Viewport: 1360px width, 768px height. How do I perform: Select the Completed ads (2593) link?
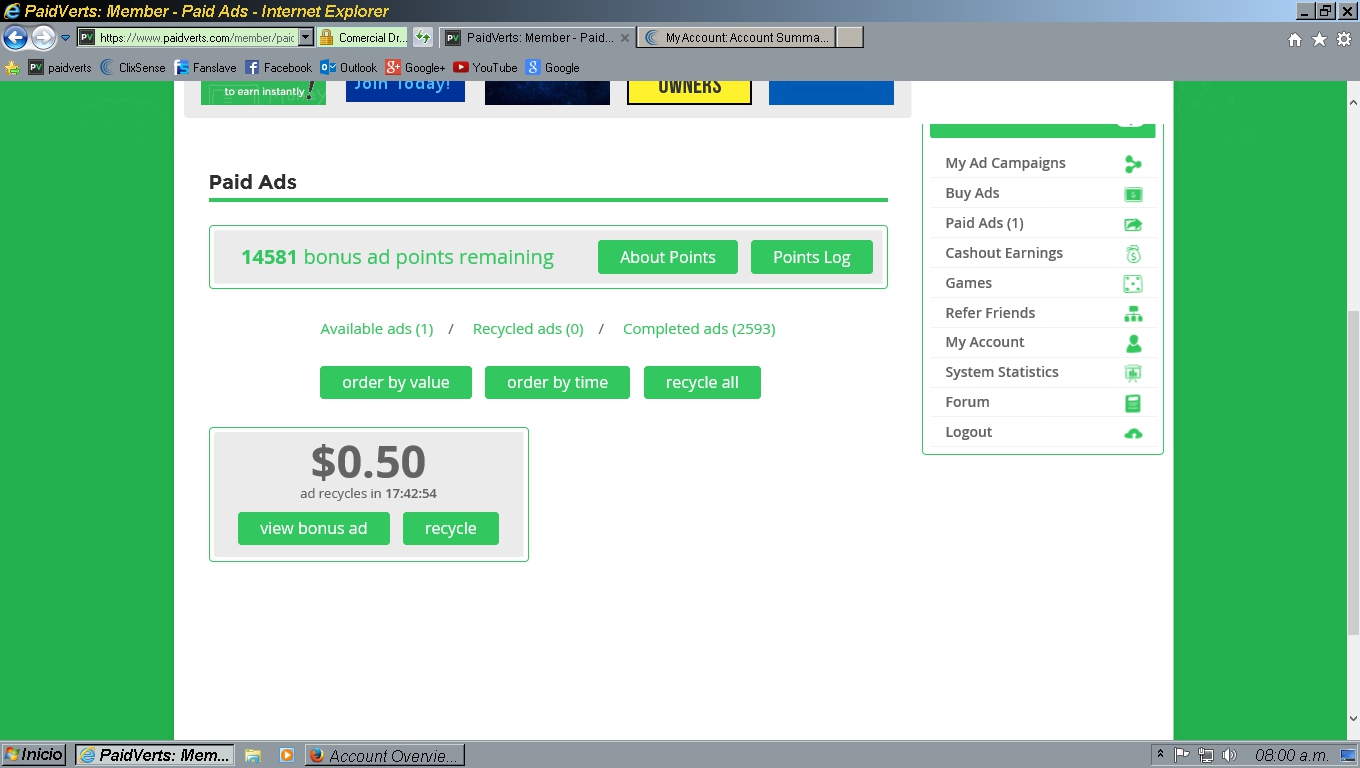(699, 329)
